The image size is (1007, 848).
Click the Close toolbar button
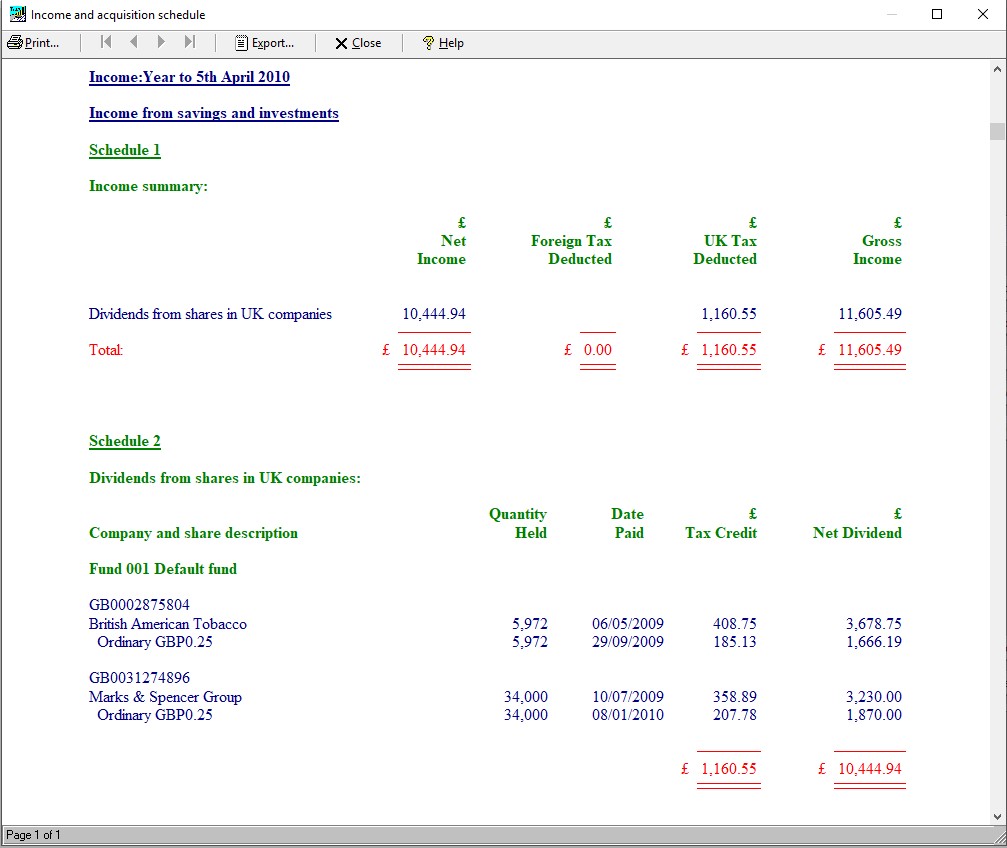point(358,43)
